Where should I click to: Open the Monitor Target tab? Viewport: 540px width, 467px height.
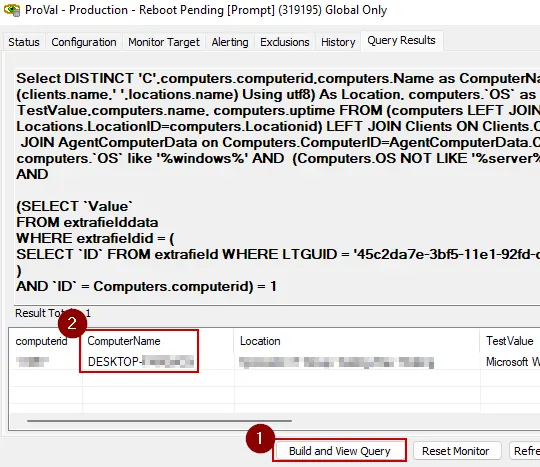point(164,42)
